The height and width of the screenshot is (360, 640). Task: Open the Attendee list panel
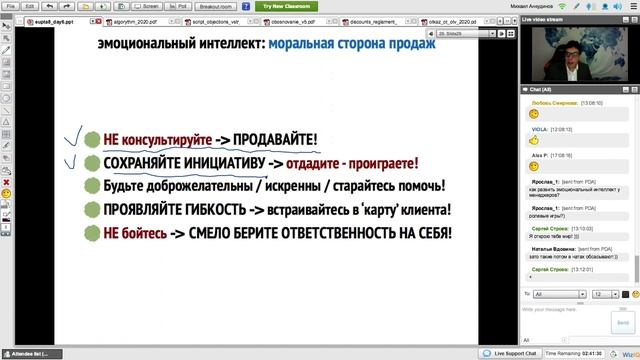(x=32, y=354)
